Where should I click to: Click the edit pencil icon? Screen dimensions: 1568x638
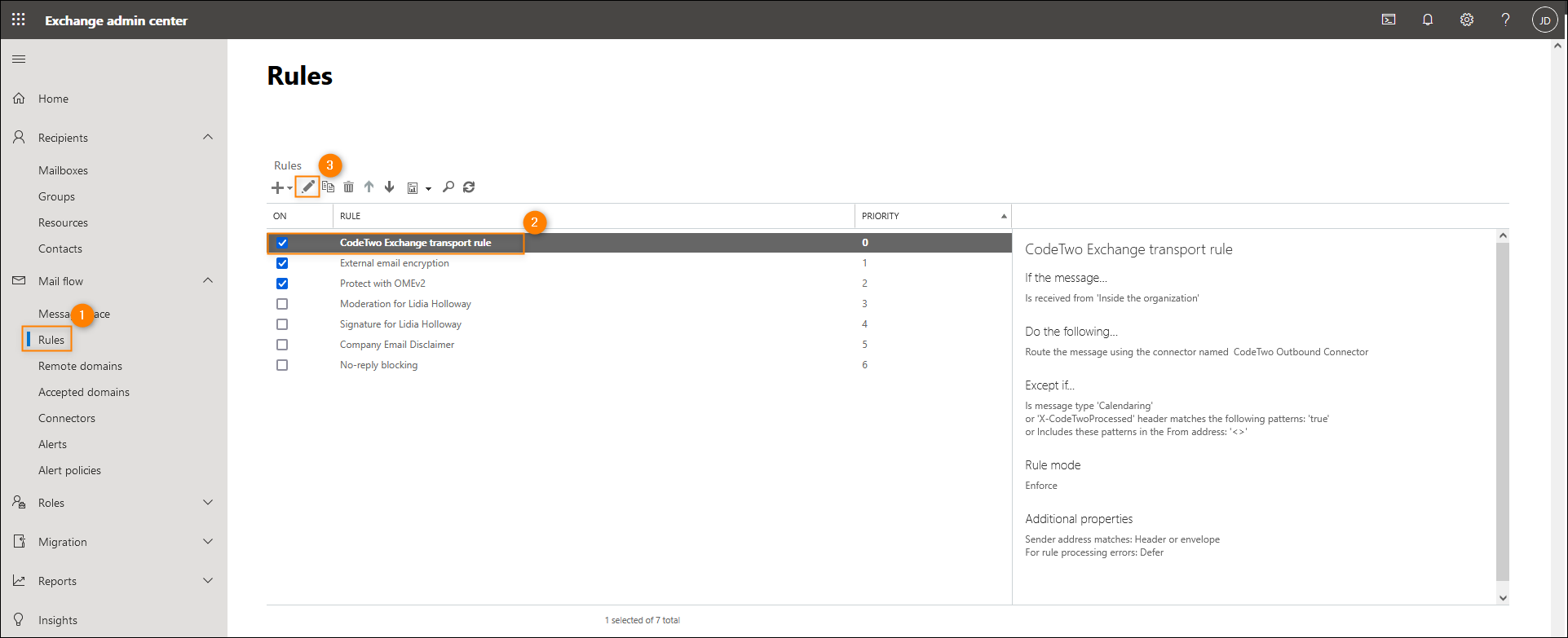[307, 187]
